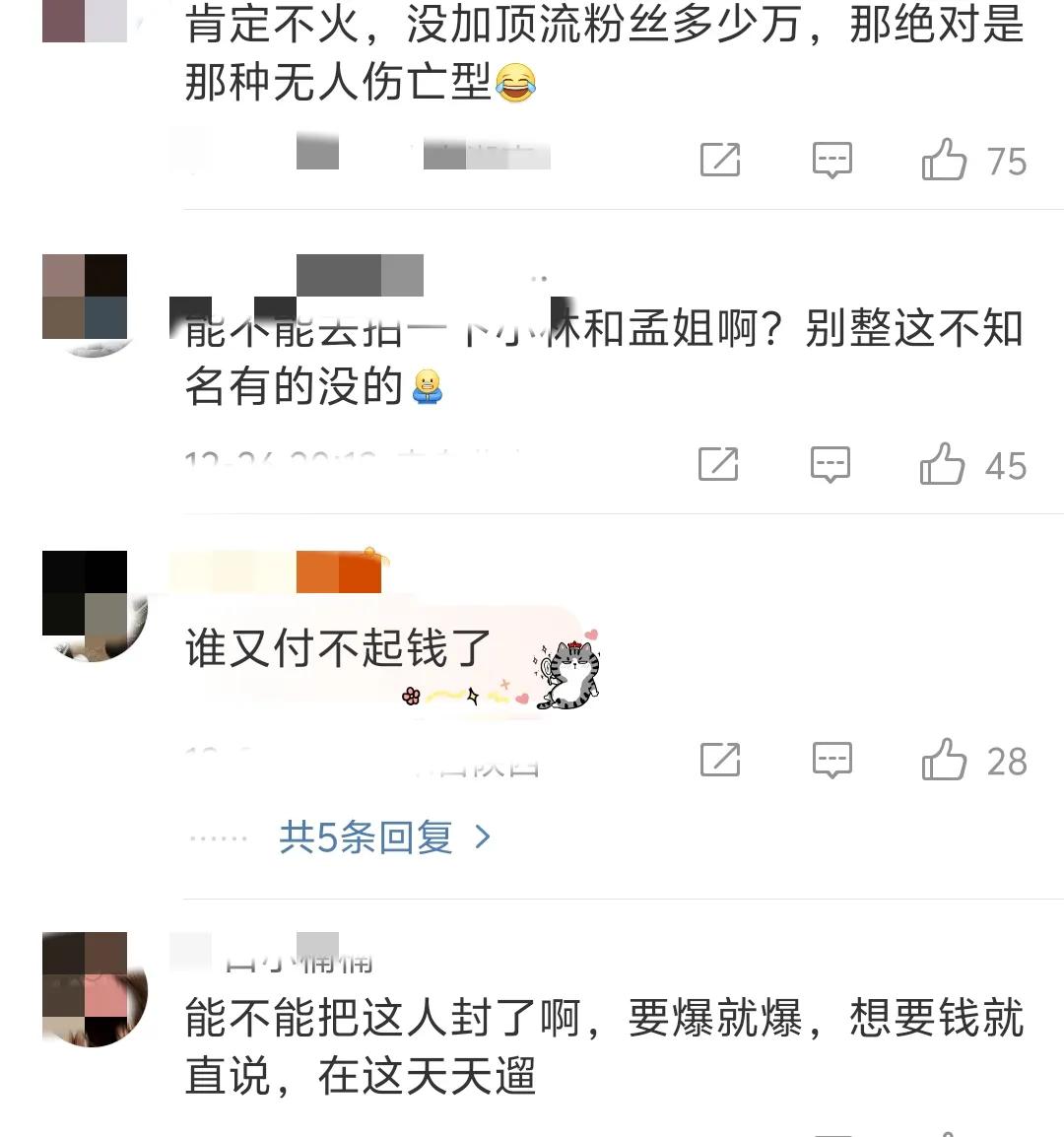
Task: Tap the chevron beside 共5条回复
Action: point(483,838)
